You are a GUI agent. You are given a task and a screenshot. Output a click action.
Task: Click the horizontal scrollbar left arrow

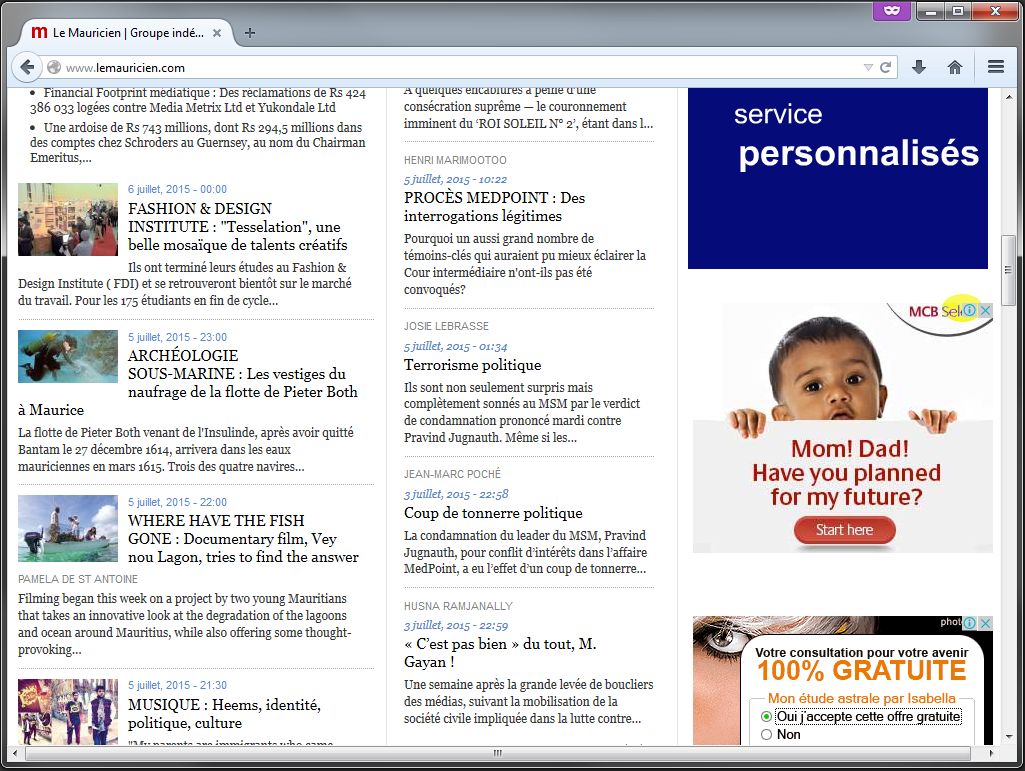click(15, 753)
